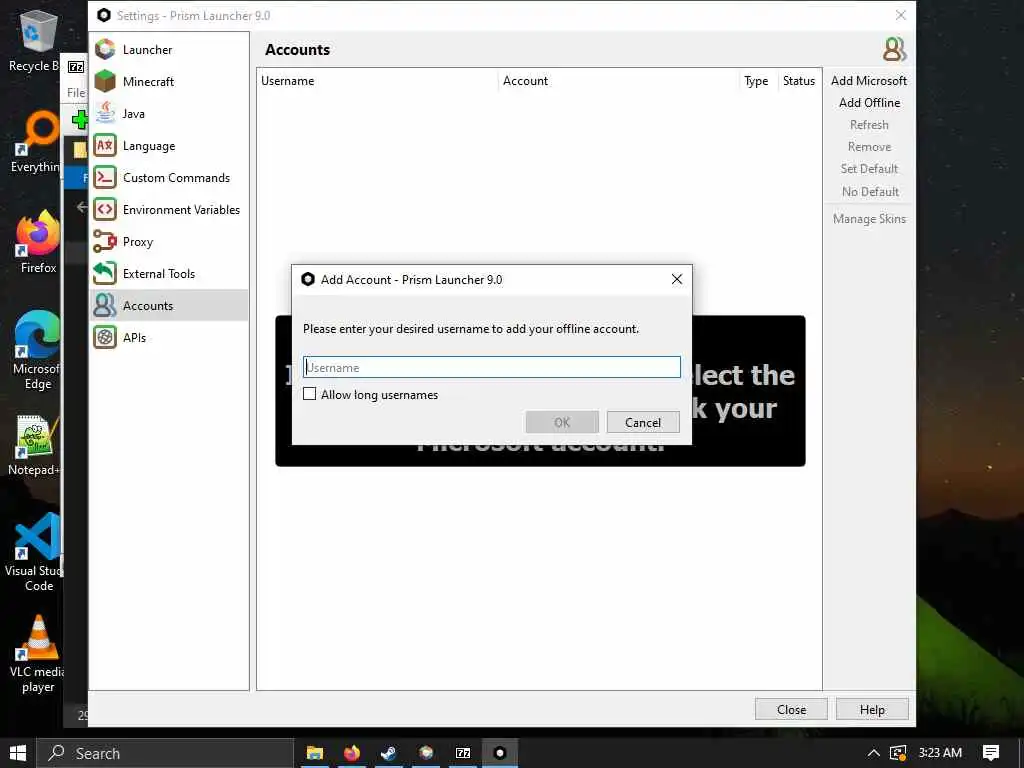This screenshot has height=768, width=1024.
Task: Sort by the Account column header
Action: (x=618, y=80)
